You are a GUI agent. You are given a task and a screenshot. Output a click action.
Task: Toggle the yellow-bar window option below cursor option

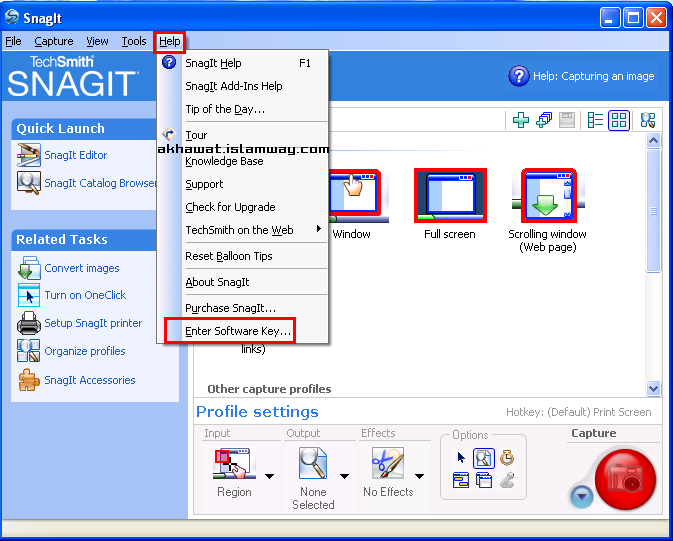461,480
